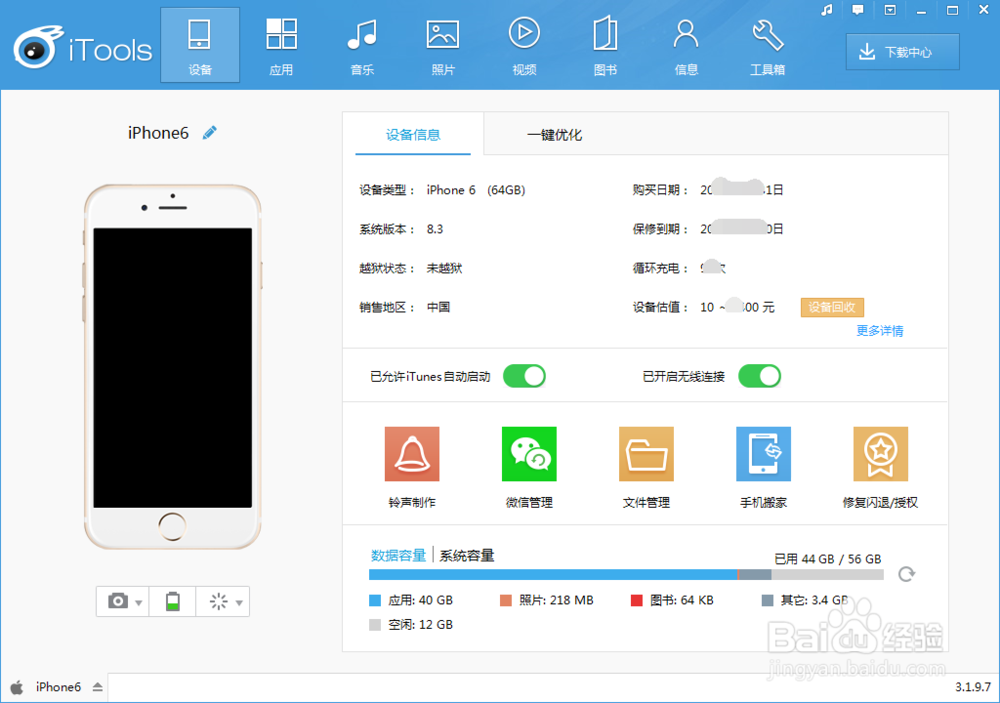Open the 信息 (Info) section
1000x703 pixels.
pyautogui.click(x=686, y=45)
